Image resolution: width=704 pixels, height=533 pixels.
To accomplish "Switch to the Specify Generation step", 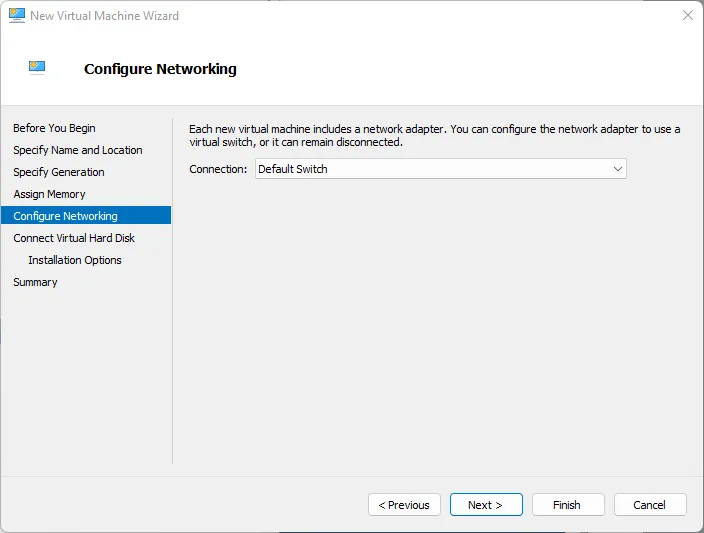I will click(58, 172).
